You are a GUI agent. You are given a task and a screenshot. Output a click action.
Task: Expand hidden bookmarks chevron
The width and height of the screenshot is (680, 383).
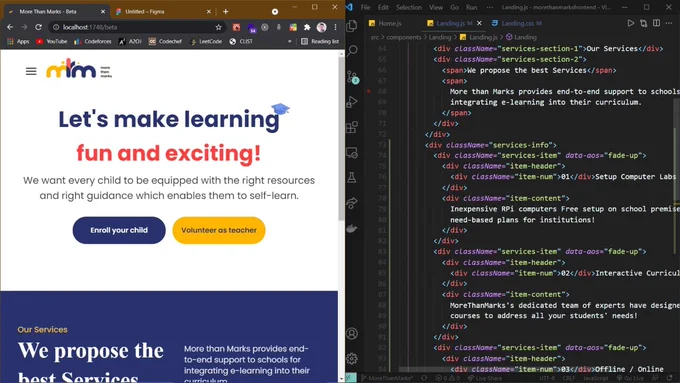coord(290,42)
